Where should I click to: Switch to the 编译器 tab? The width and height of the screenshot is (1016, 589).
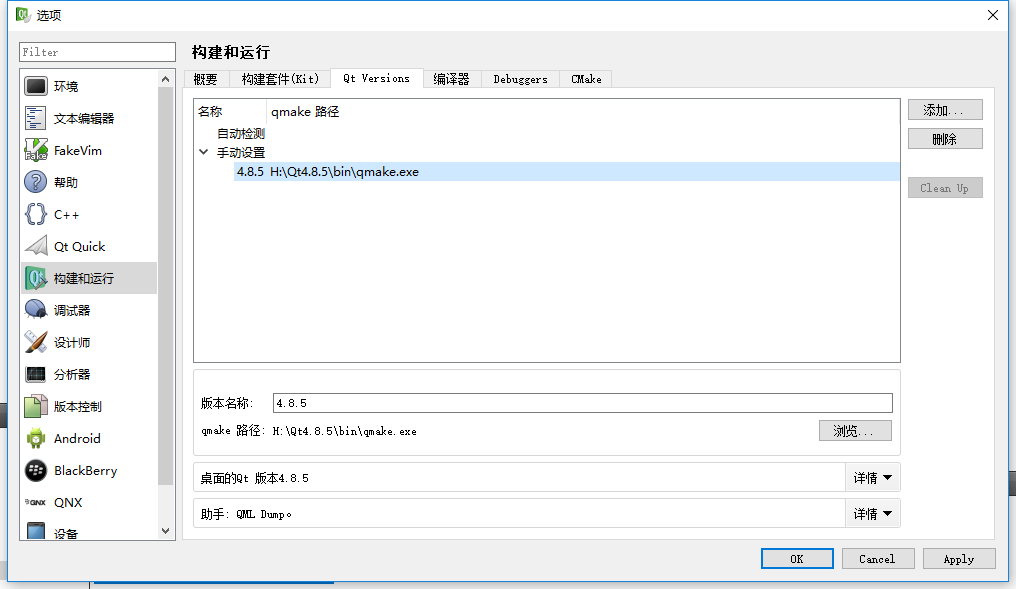[451, 78]
